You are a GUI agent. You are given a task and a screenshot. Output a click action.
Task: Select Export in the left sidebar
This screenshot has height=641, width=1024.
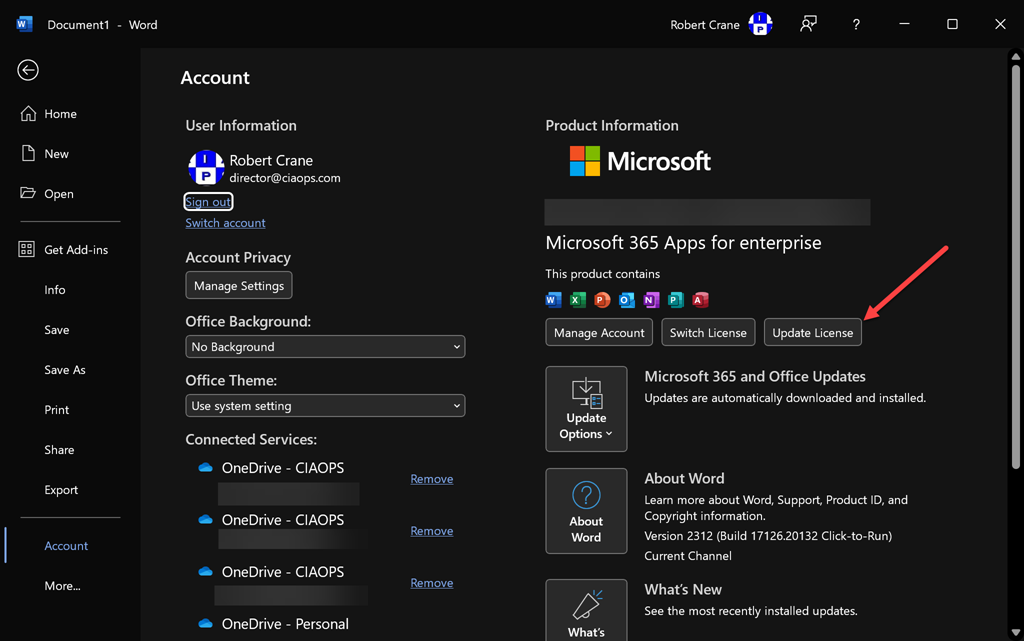pyautogui.click(x=61, y=490)
